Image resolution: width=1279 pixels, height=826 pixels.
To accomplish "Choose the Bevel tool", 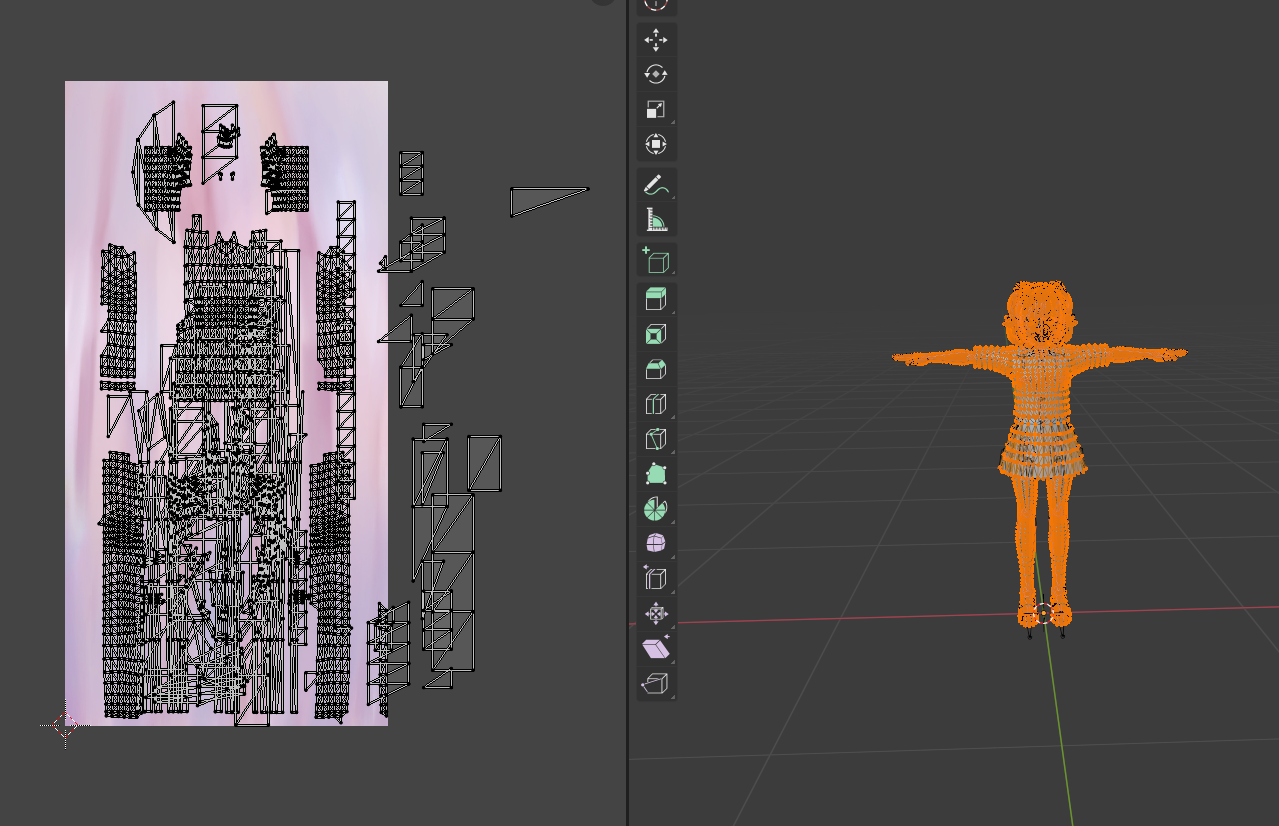I will (656, 369).
